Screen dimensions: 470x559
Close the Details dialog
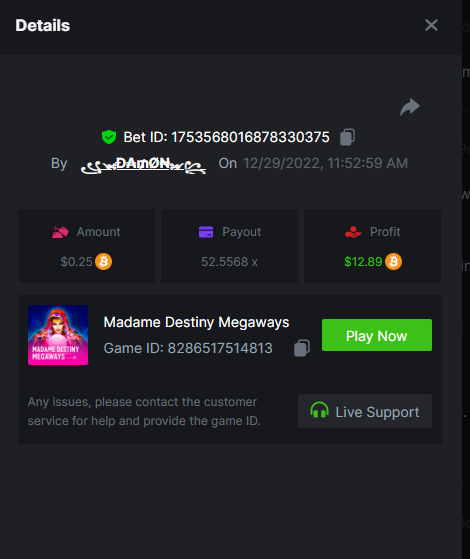pos(431,25)
